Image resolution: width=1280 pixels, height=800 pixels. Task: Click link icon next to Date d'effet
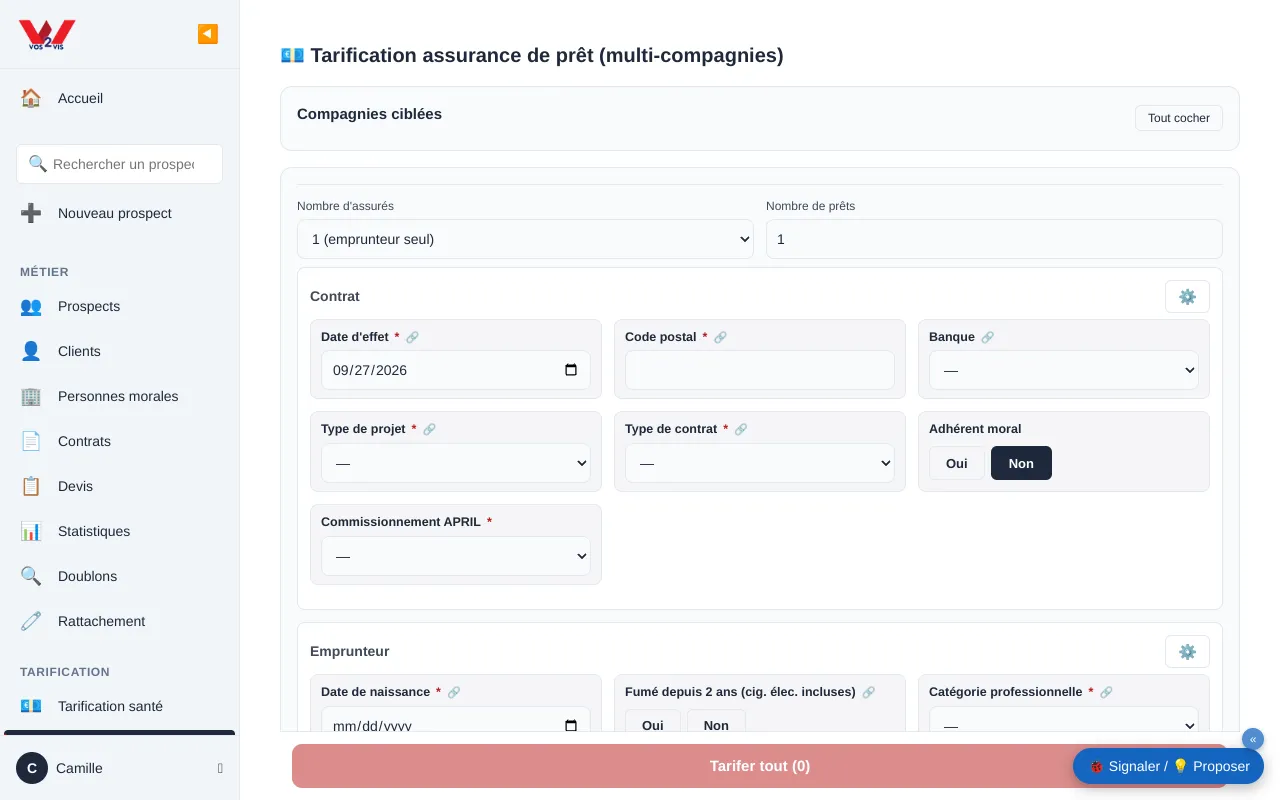[412, 337]
